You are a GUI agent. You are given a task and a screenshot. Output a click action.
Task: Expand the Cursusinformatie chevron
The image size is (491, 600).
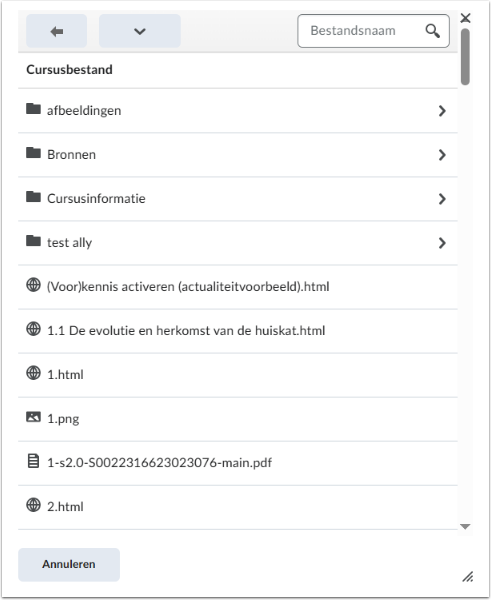point(442,199)
